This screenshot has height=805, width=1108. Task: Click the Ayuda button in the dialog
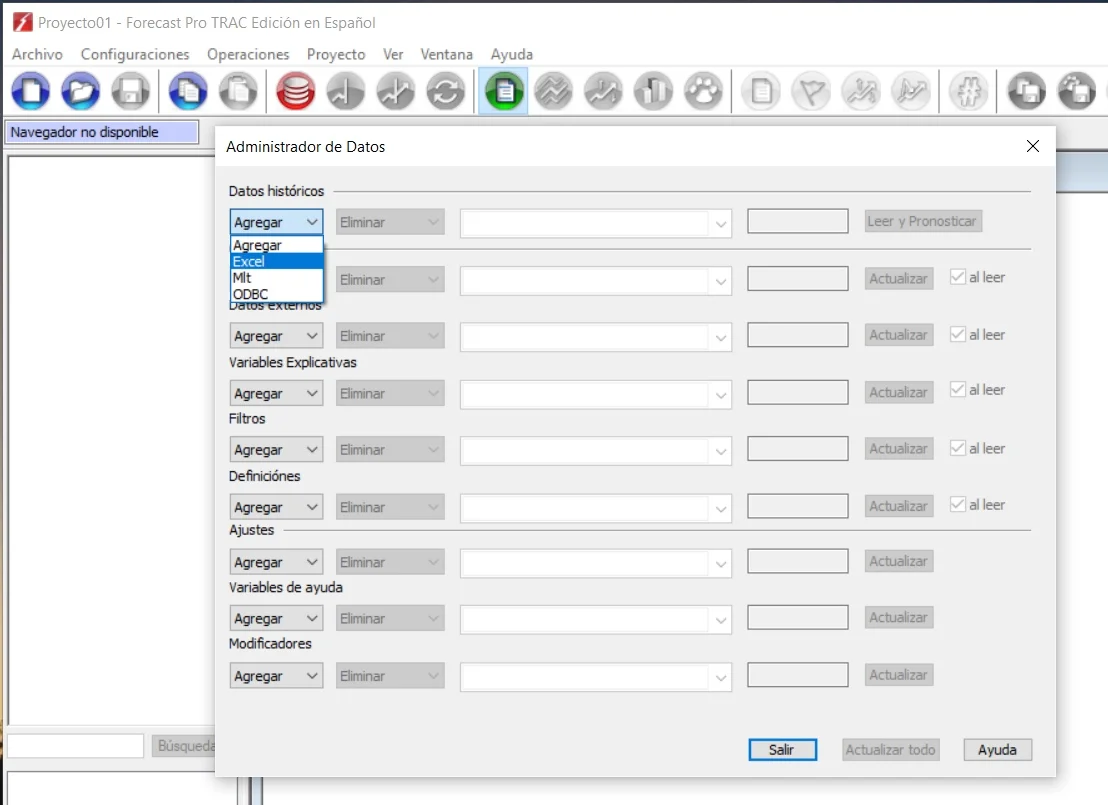[x=997, y=749]
